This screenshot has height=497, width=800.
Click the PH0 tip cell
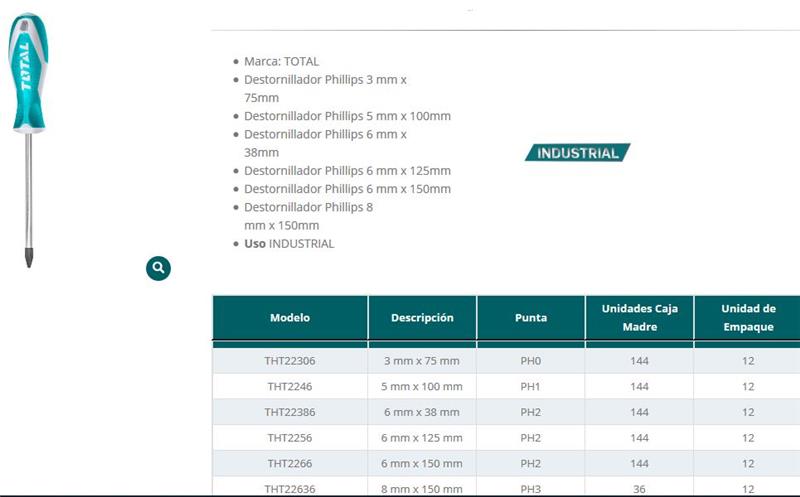pyautogui.click(x=531, y=361)
